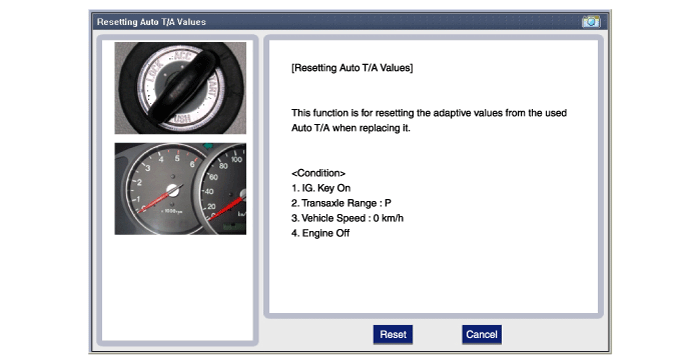Select the Transaxle Range : P line

[342, 203]
